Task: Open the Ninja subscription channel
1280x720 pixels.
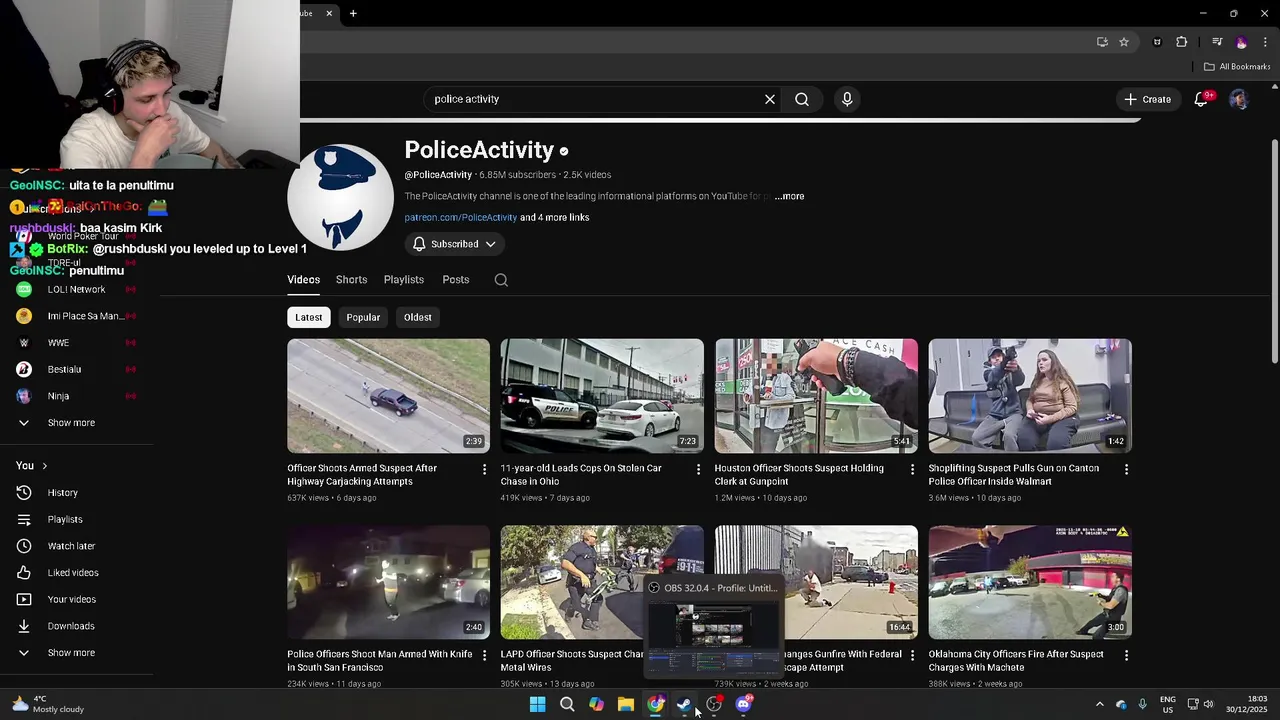Action: tap(58, 396)
